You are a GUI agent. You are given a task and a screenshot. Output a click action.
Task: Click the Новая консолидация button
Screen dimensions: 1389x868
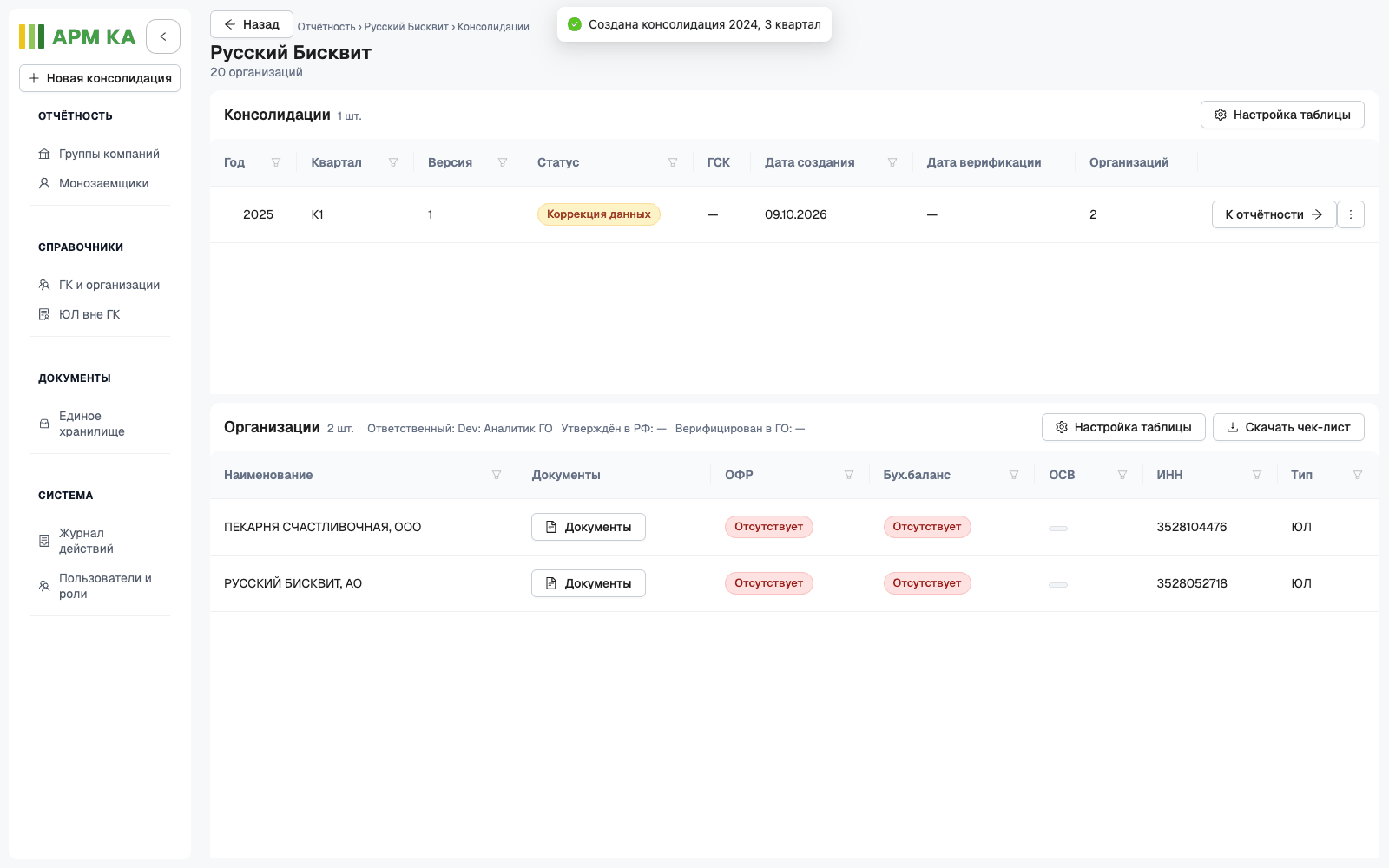pos(100,78)
